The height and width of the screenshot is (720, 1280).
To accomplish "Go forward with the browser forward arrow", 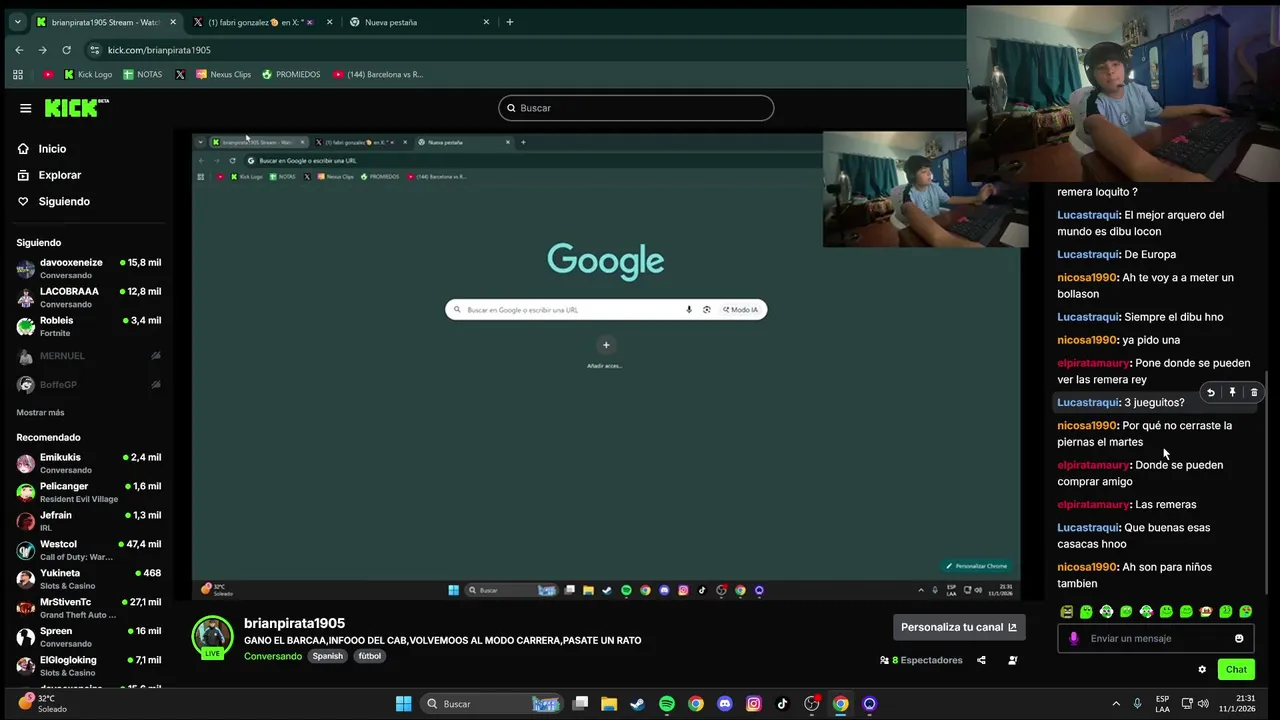I will pos(42,50).
